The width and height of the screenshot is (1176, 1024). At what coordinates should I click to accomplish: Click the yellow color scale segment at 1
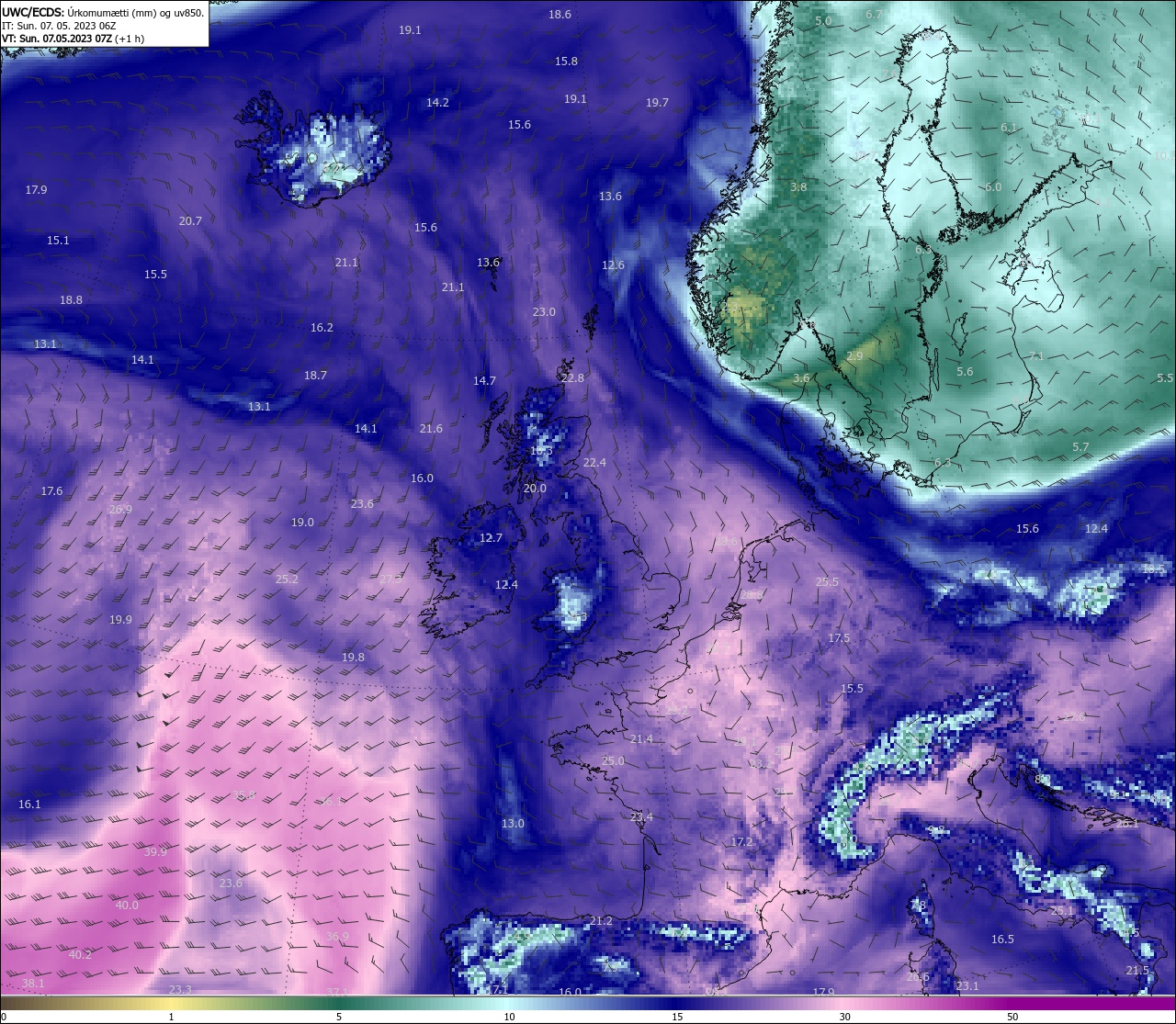[172, 1003]
